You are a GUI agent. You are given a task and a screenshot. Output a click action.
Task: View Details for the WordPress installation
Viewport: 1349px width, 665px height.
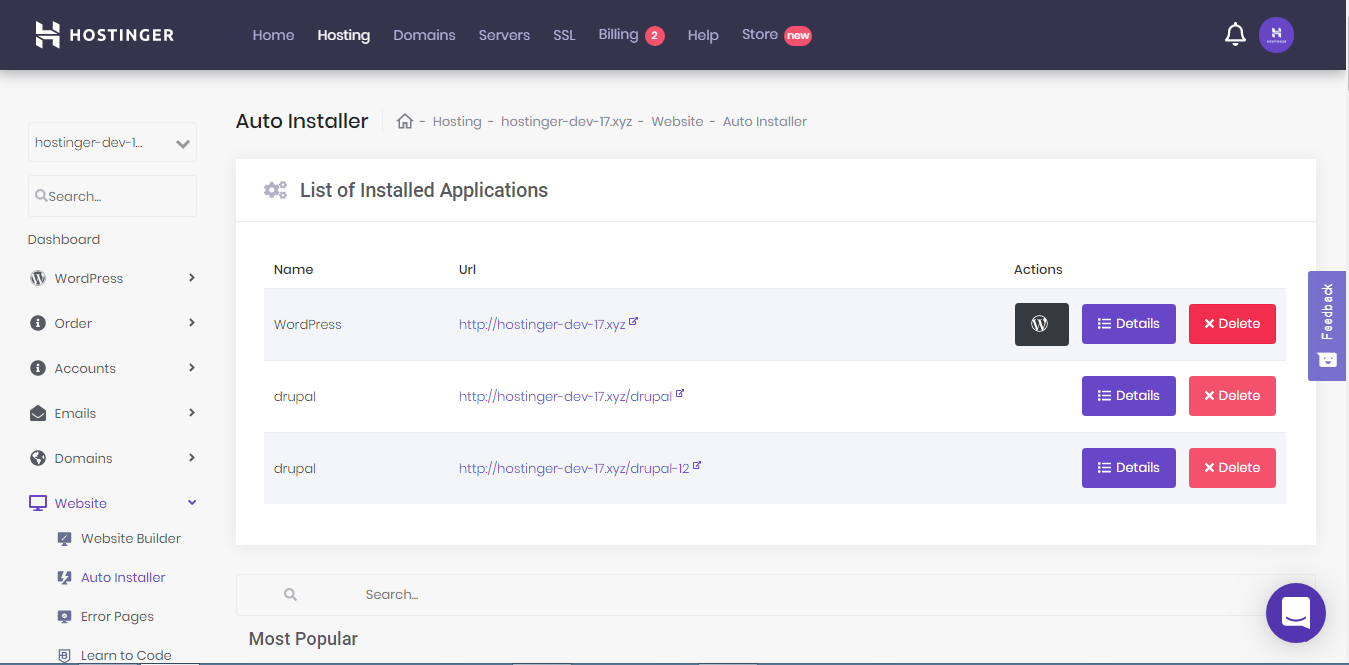click(1129, 324)
